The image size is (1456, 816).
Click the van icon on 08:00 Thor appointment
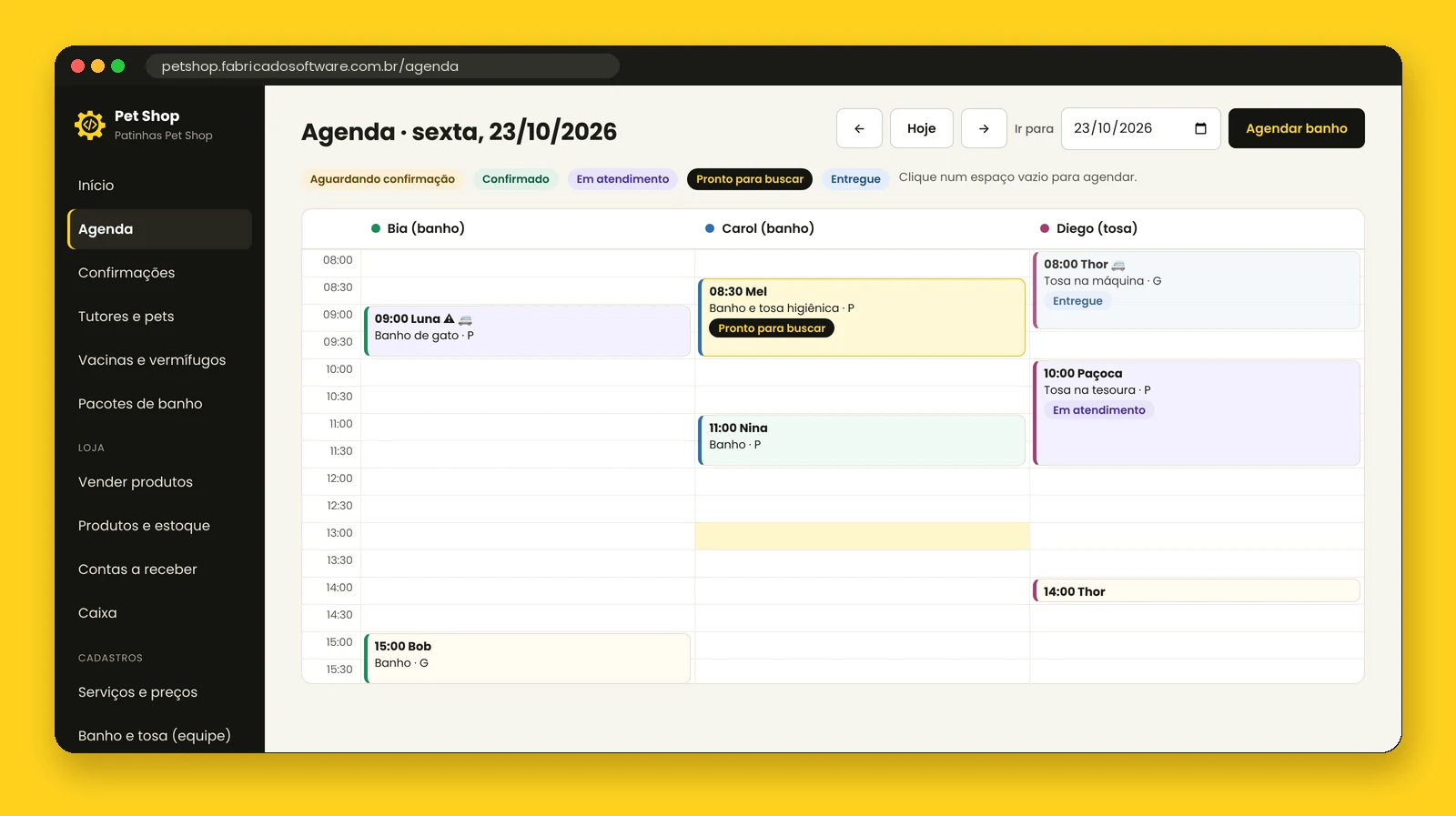click(1118, 265)
